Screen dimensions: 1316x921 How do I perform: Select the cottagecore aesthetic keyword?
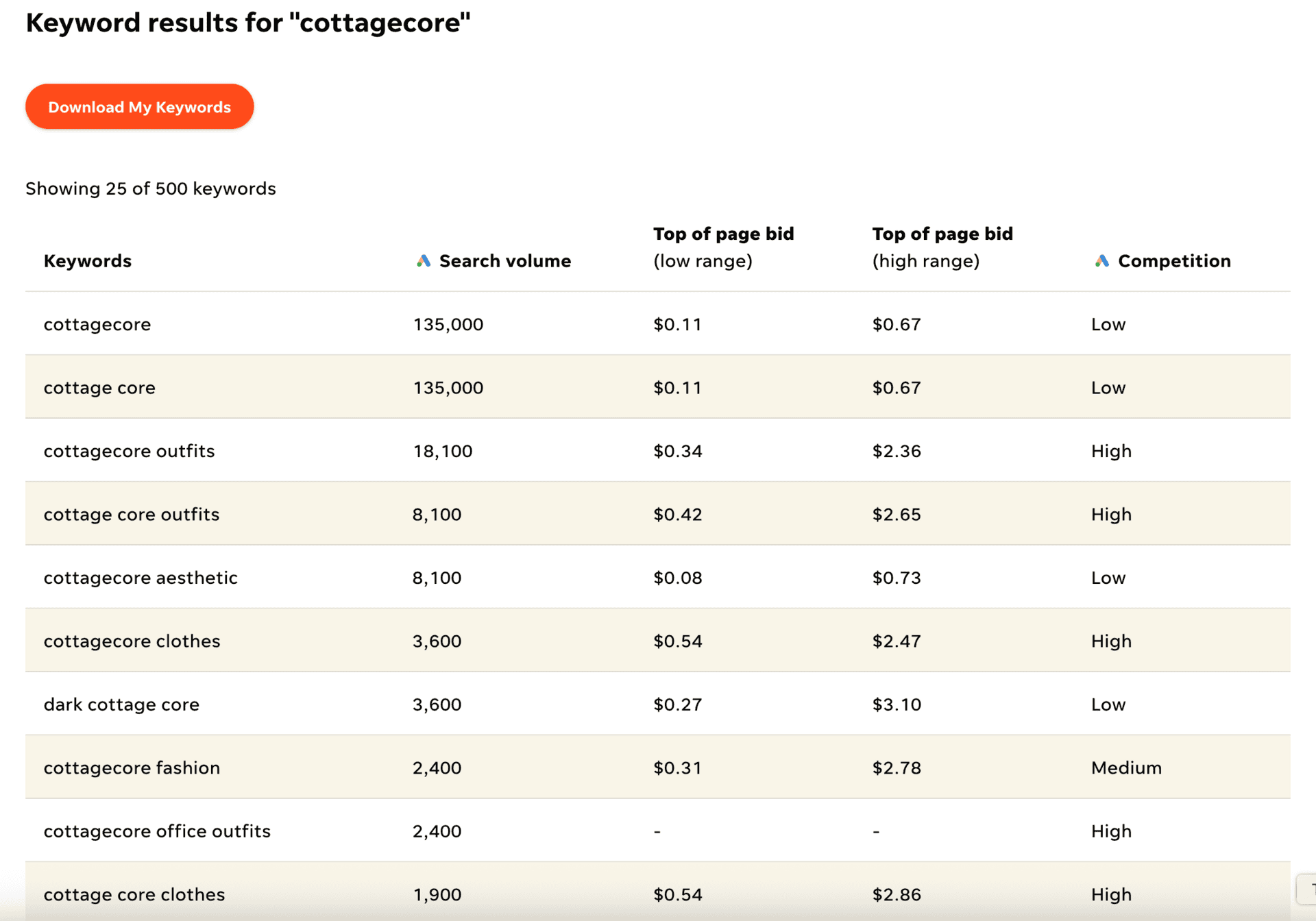coord(141,578)
